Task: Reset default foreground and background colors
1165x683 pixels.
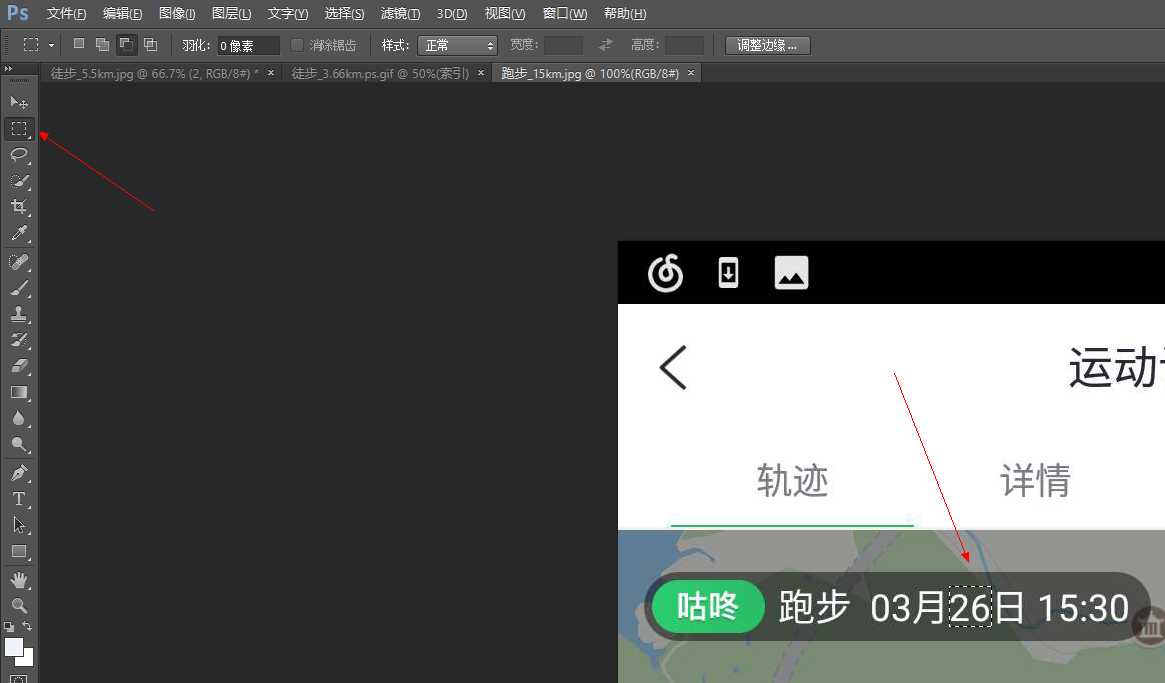Action: 9,627
